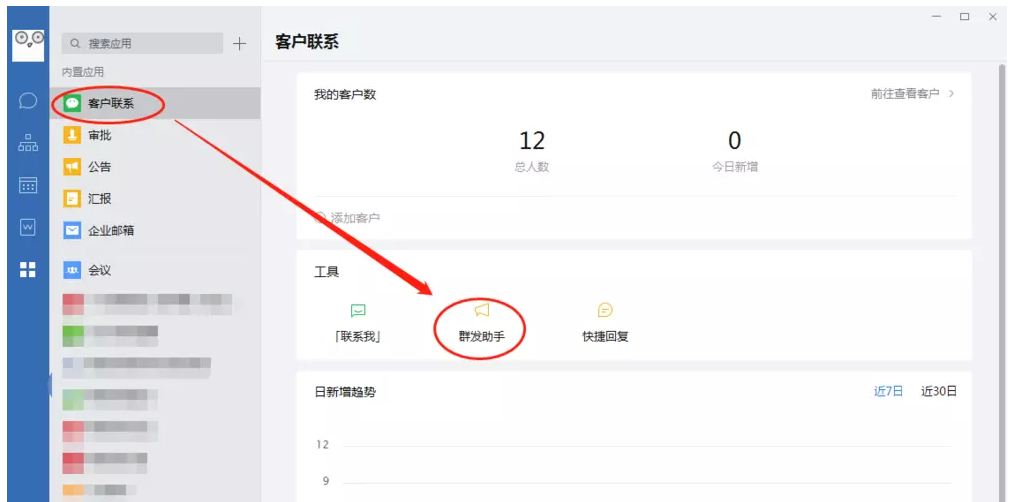Screen dimensions: 1010x502
Task: Switch trend chart to 近7日
Action: tap(888, 391)
